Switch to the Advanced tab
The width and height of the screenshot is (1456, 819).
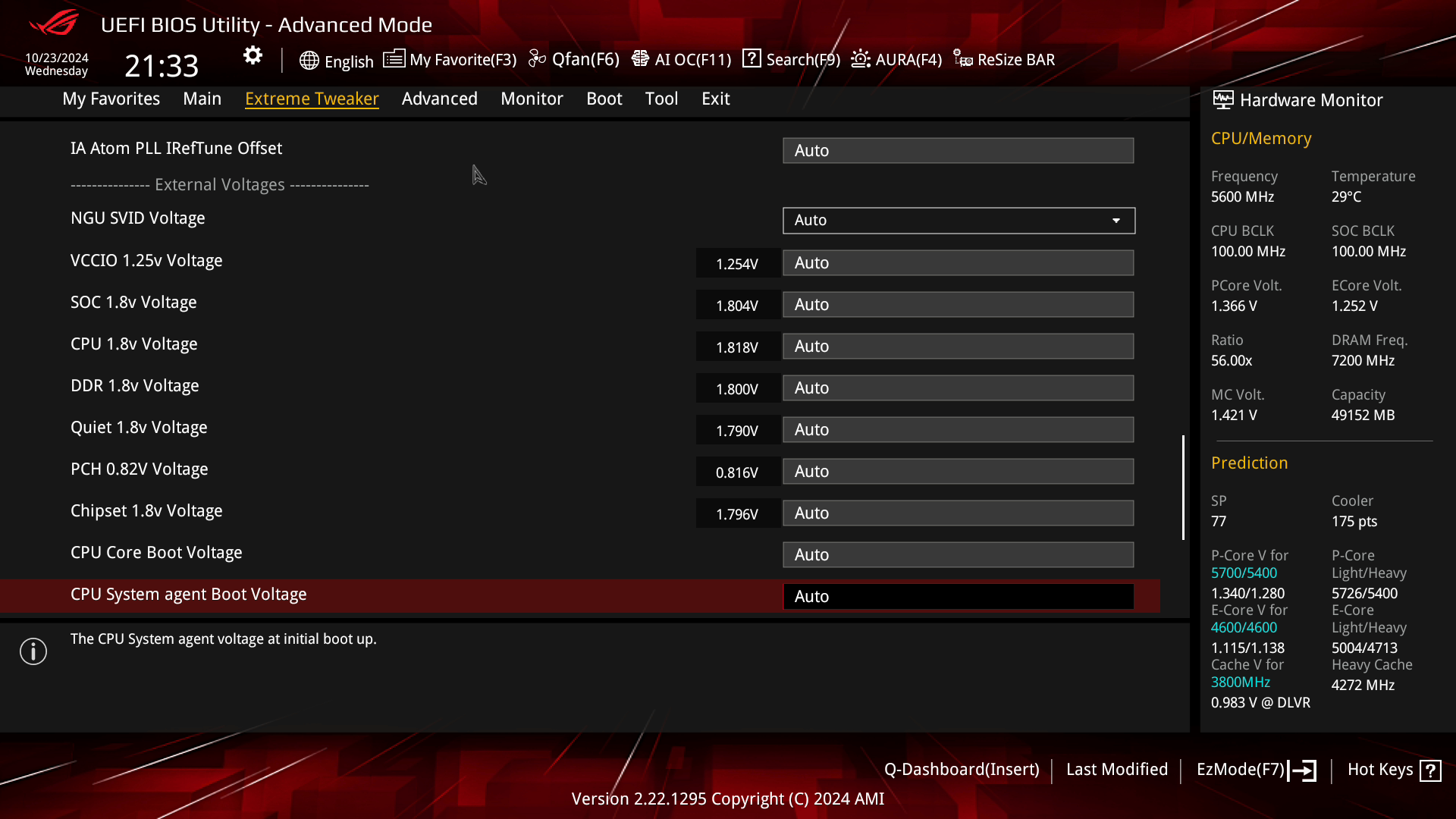(x=439, y=99)
